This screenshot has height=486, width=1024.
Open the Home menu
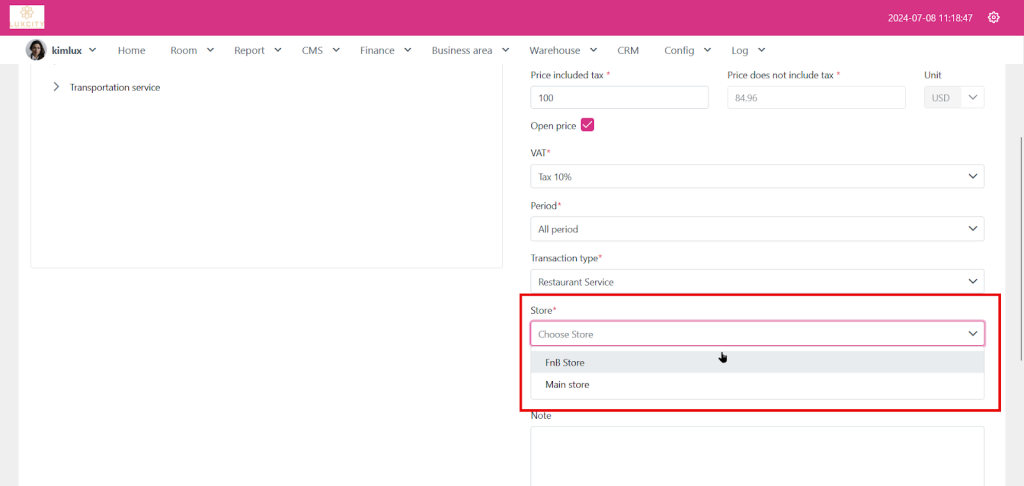tap(131, 50)
